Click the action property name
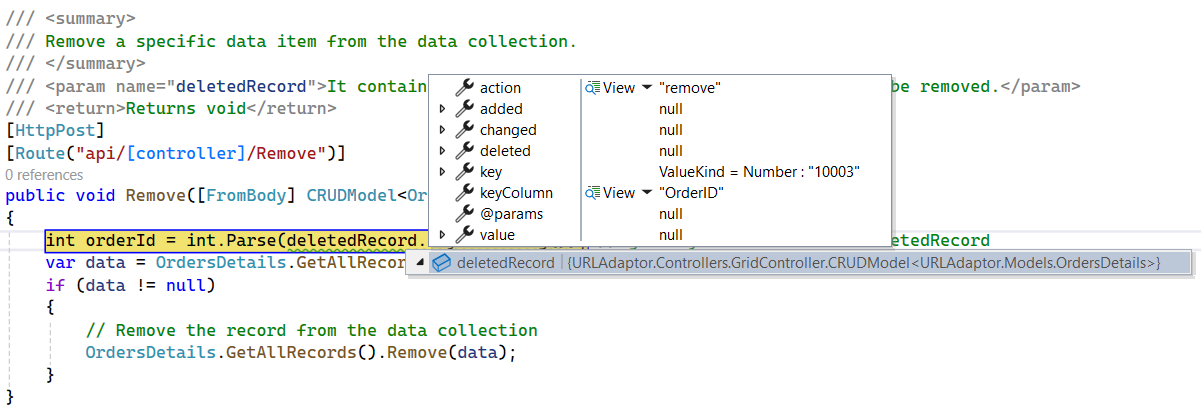The image size is (1201, 406). (x=500, y=88)
